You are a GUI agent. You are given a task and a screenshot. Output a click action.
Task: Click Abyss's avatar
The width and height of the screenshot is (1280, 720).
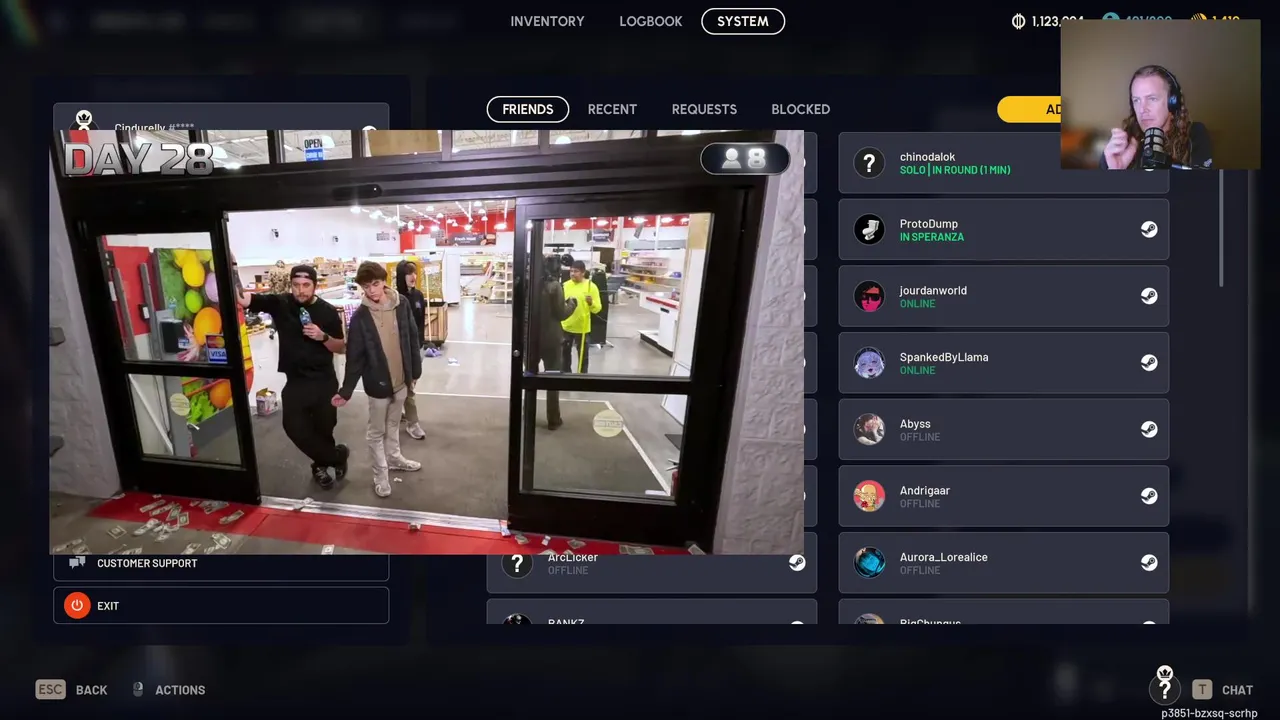tap(869, 430)
